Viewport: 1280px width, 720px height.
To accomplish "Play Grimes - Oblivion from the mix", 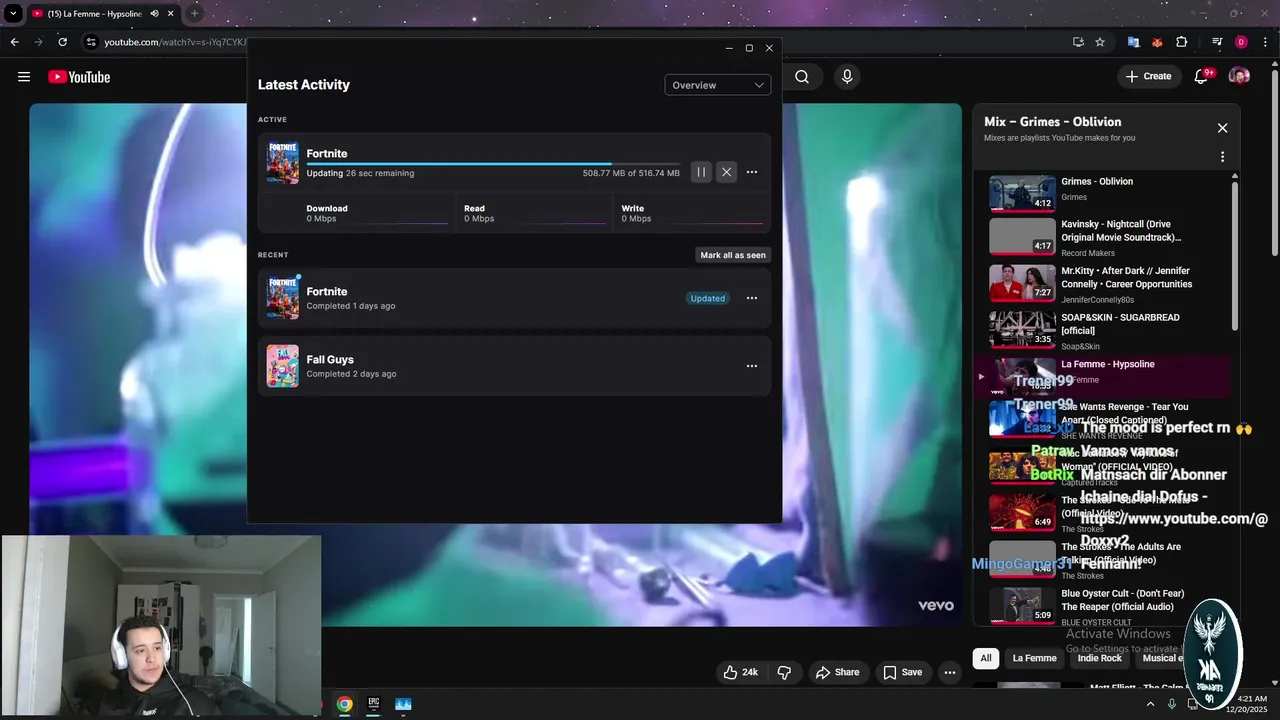I will [x=1107, y=193].
